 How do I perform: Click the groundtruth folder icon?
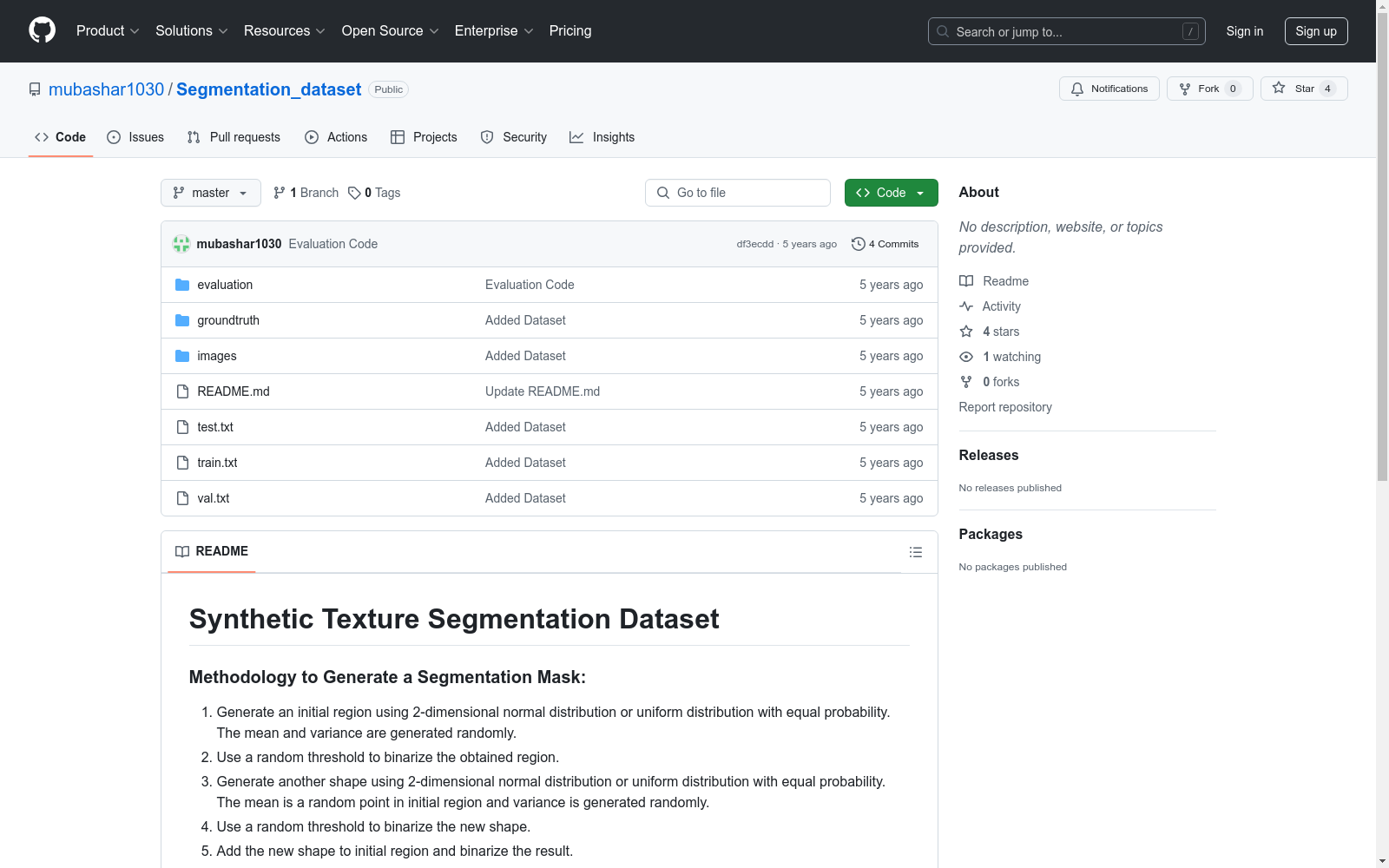pyautogui.click(x=182, y=320)
